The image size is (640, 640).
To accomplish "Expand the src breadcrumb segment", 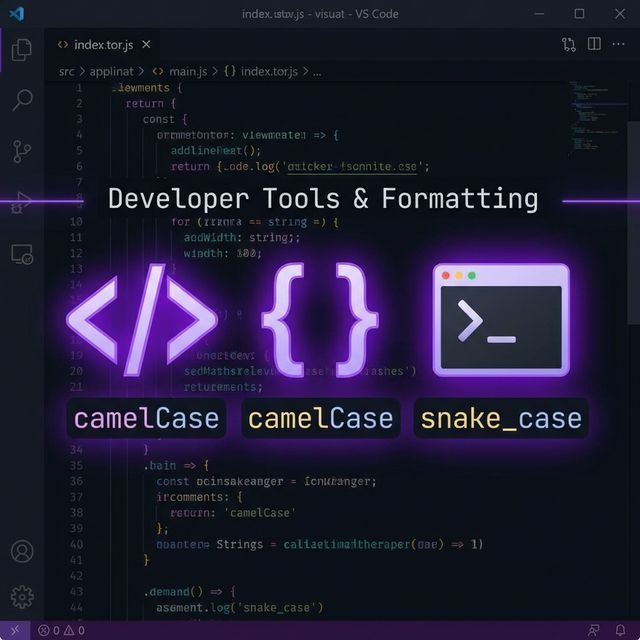I will pos(66,71).
